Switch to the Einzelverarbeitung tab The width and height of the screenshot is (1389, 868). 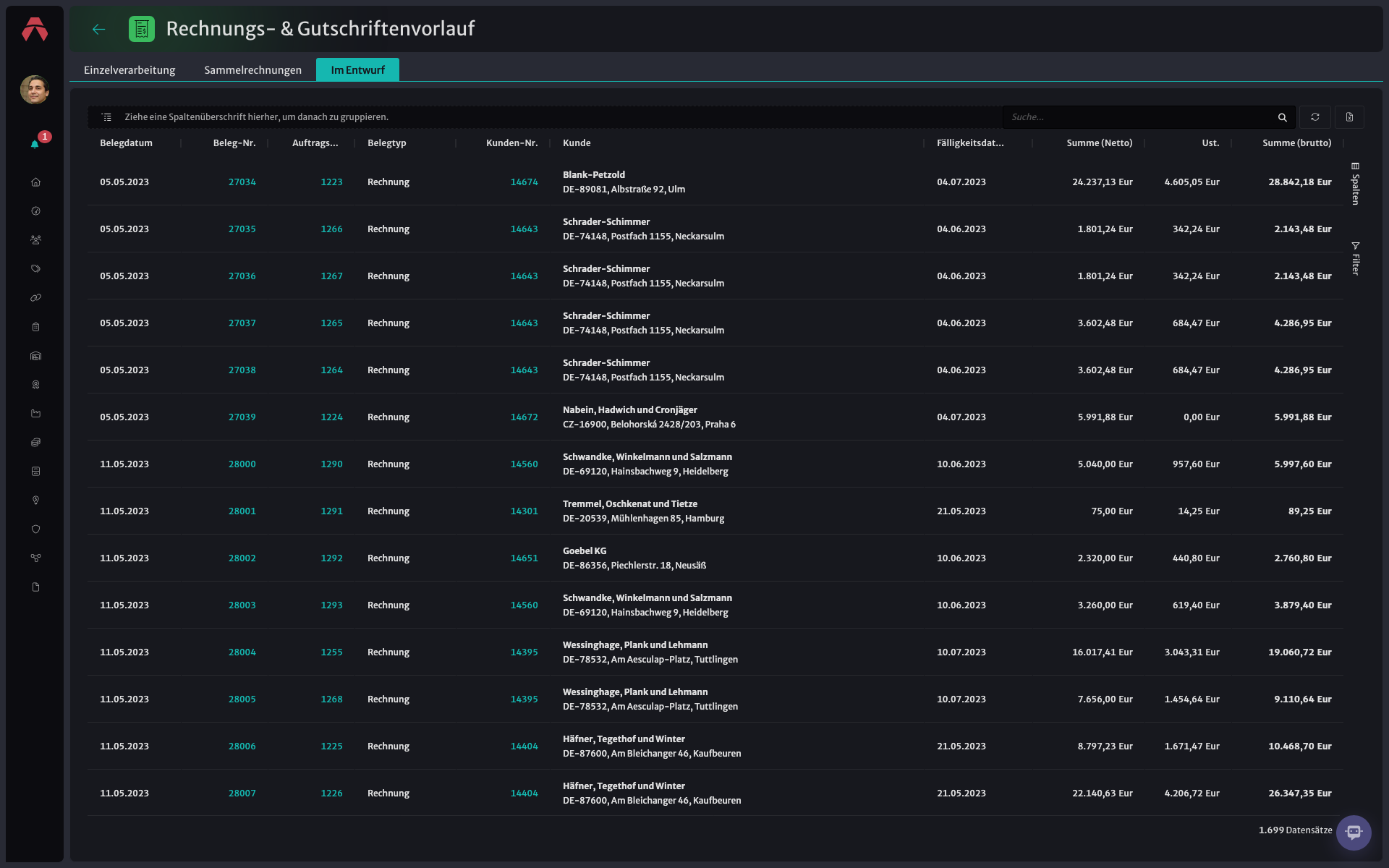(129, 70)
